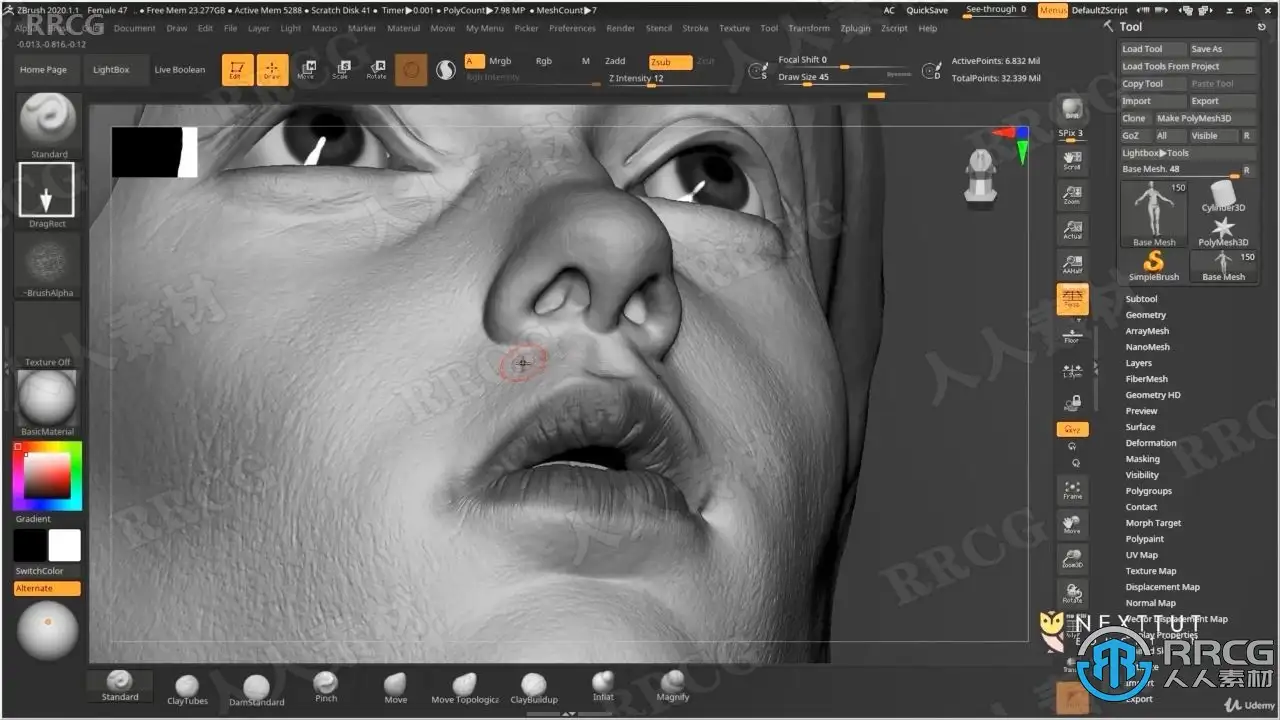Screen dimensions: 1280x720
Task: Open the Stroke menu
Action: [x=695, y=28]
